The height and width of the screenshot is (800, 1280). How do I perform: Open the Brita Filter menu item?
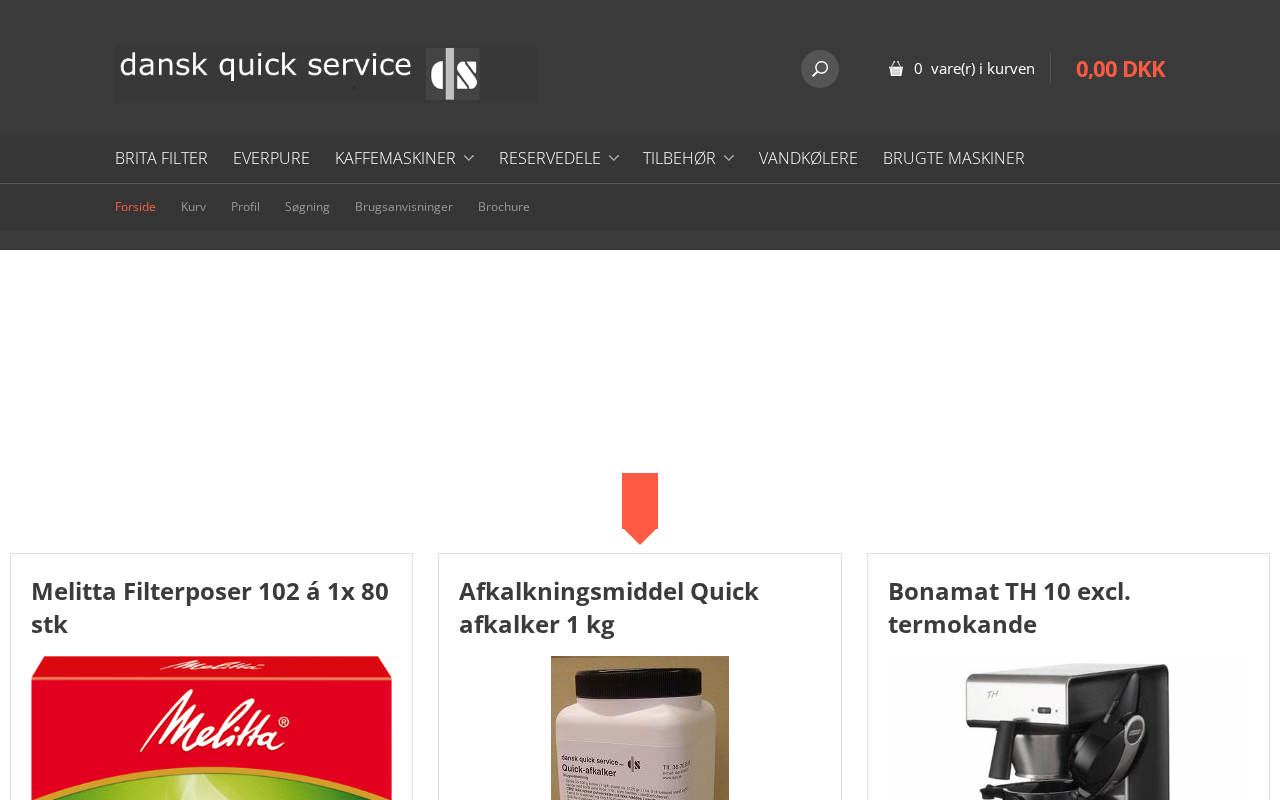(x=161, y=158)
